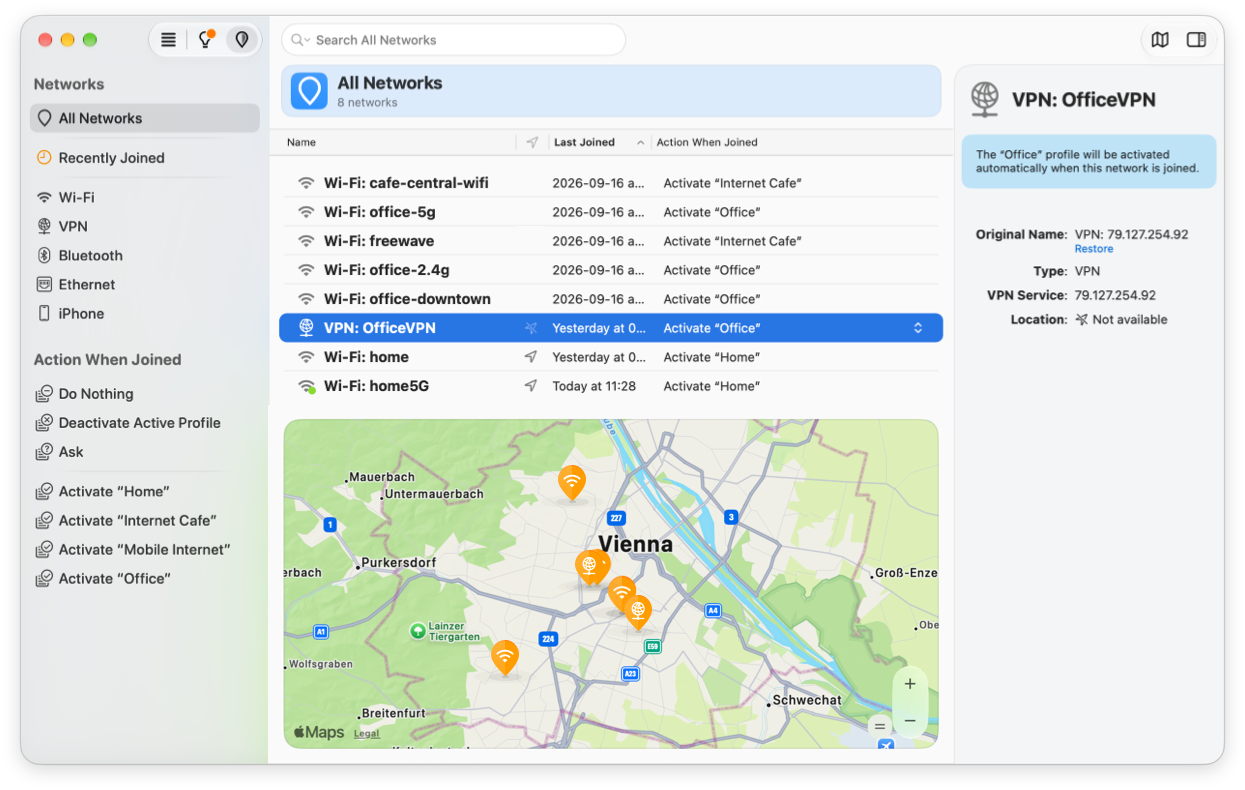Toggle the location column header icon
The image size is (1245, 790).
pyautogui.click(x=532, y=142)
